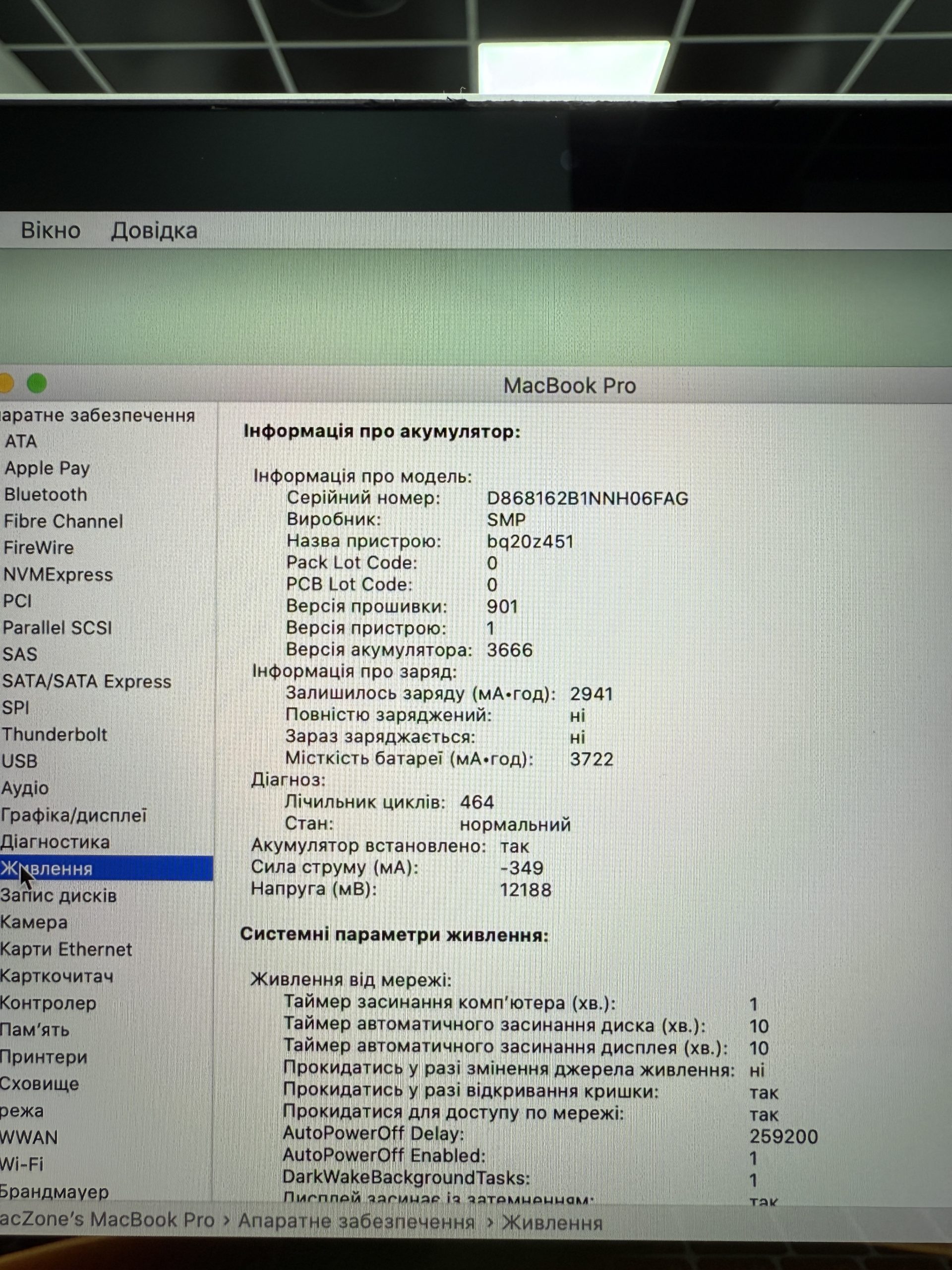This screenshot has height=1270, width=952.
Task: Click cycle count value 464
Action: tap(477, 803)
